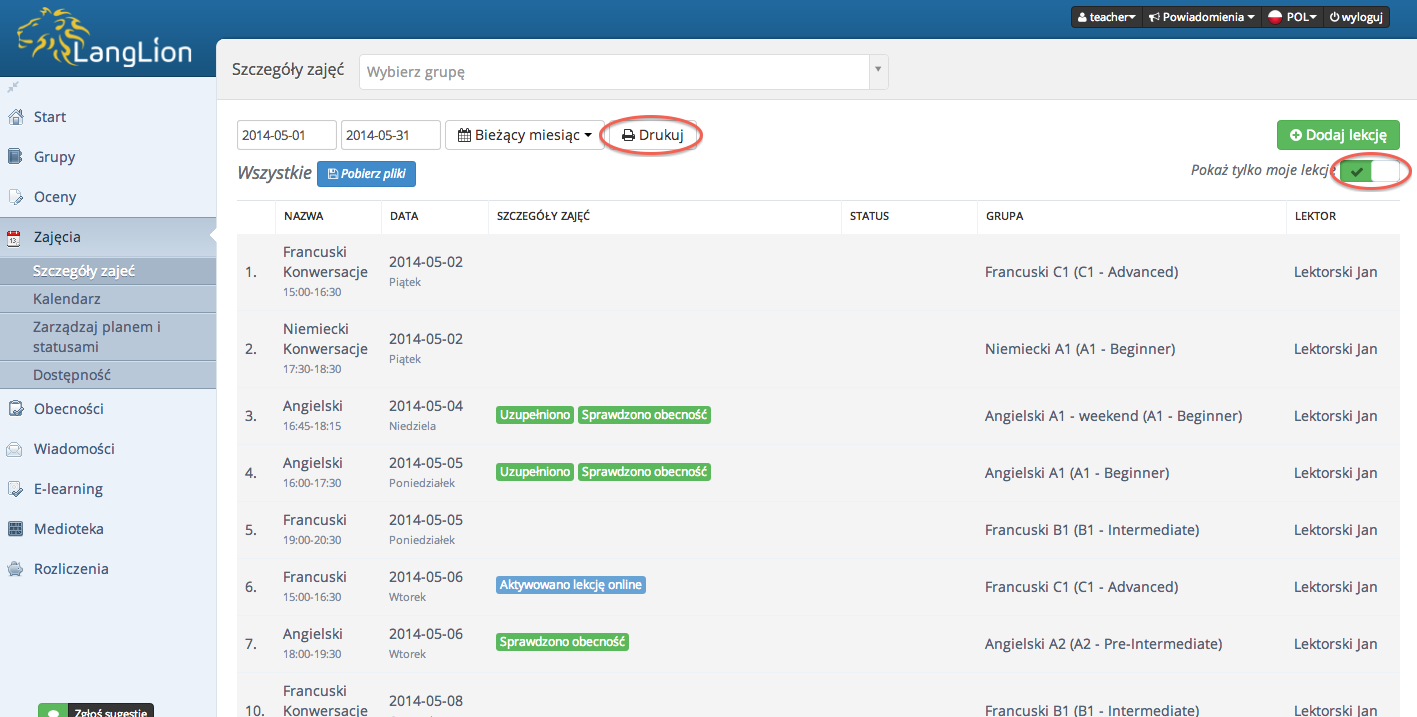
Task: Open Grupy via its sidebar icon
Action: pyautogui.click(x=15, y=157)
